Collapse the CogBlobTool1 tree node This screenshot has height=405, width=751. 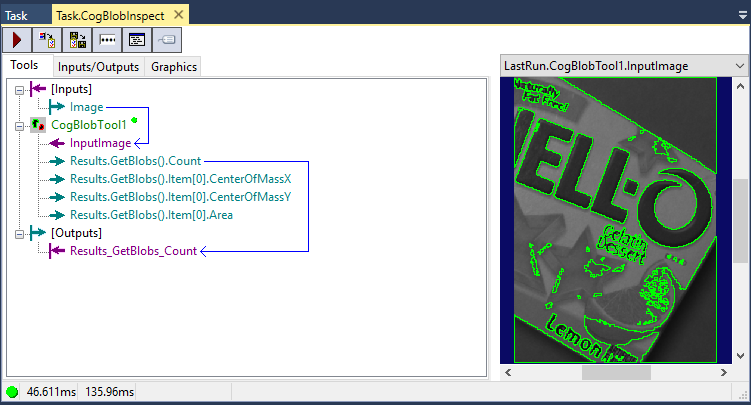coord(19,125)
